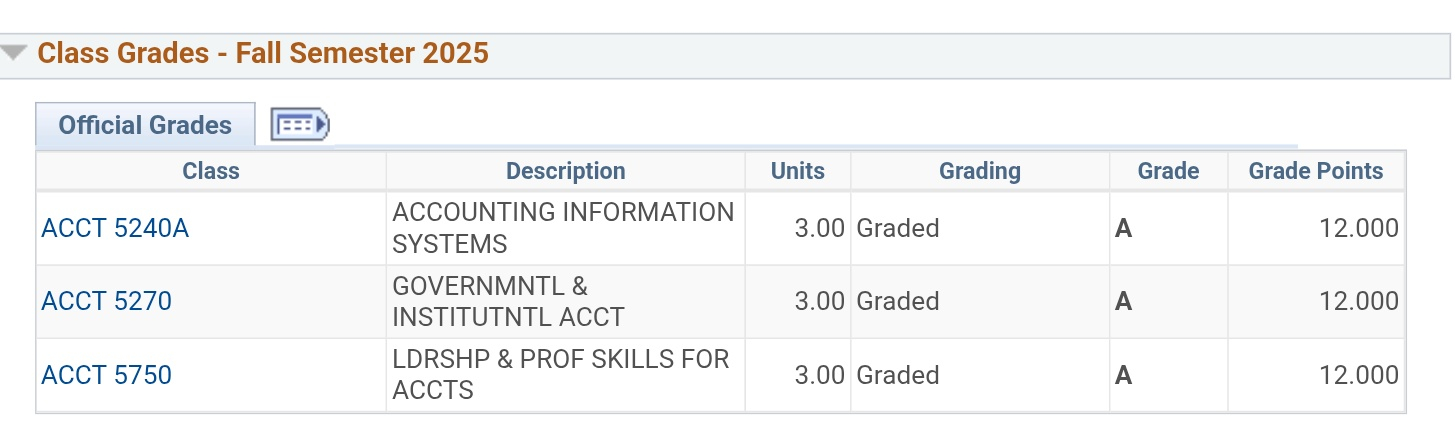
Task: Click the Class Grades - Fall Semester 2025 title
Action: point(263,53)
